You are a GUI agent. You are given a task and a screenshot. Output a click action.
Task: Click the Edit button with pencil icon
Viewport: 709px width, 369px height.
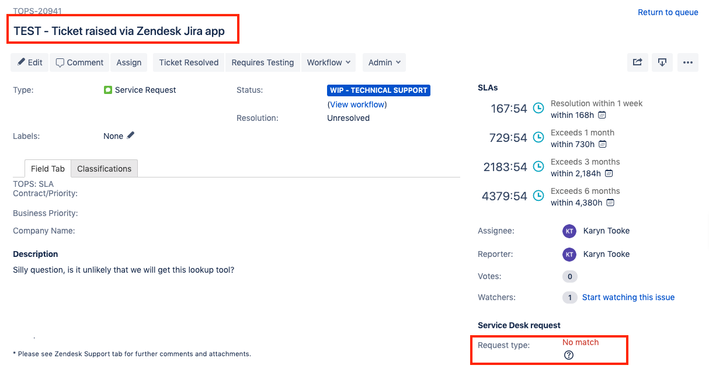(29, 62)
